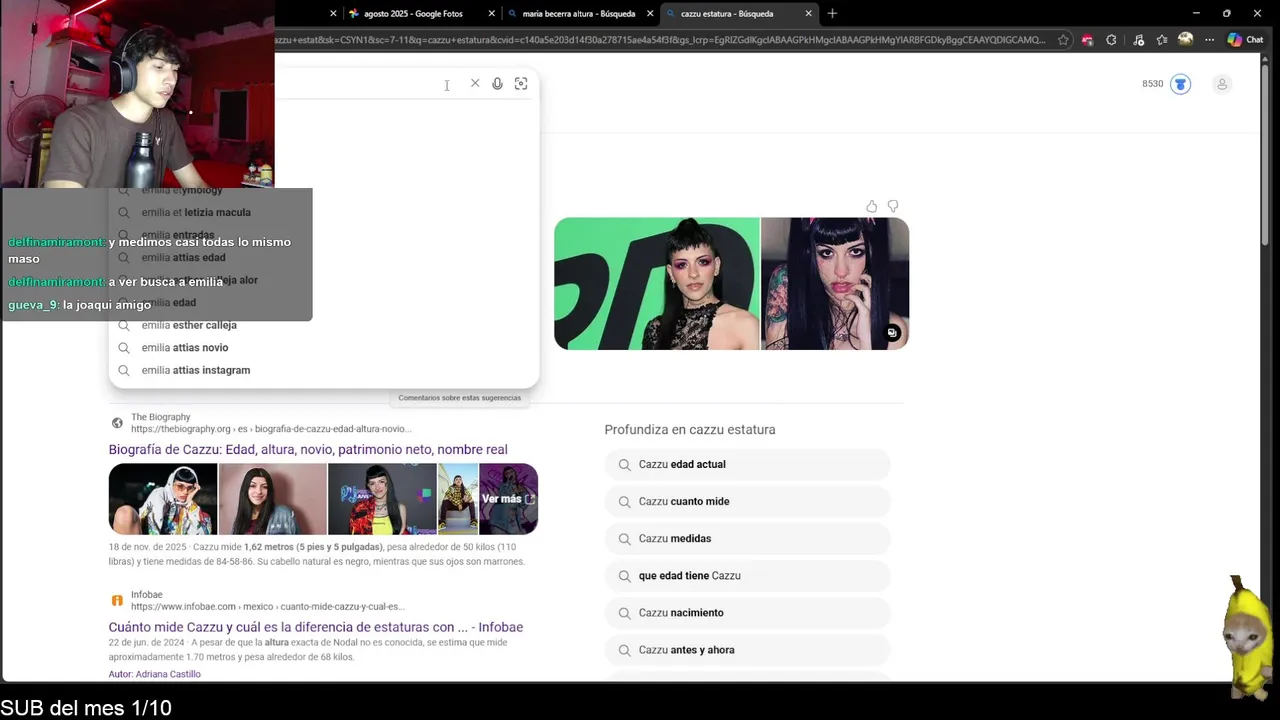Close the cazzu estatura tab

pyautogui.click(x=808, y=13)
